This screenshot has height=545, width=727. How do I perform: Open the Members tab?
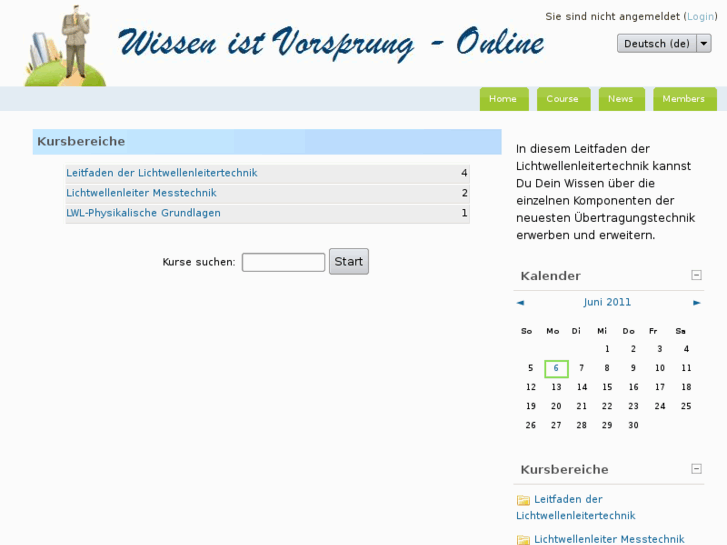pyautogui.click(x=684, y=99)
